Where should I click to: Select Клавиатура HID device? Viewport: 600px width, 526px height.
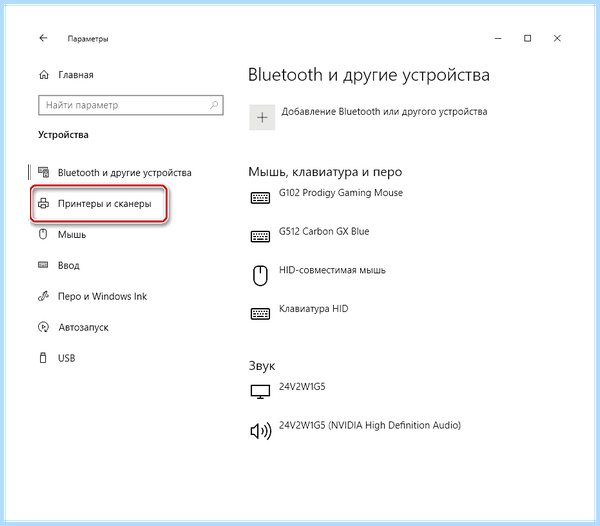[314, 309]
